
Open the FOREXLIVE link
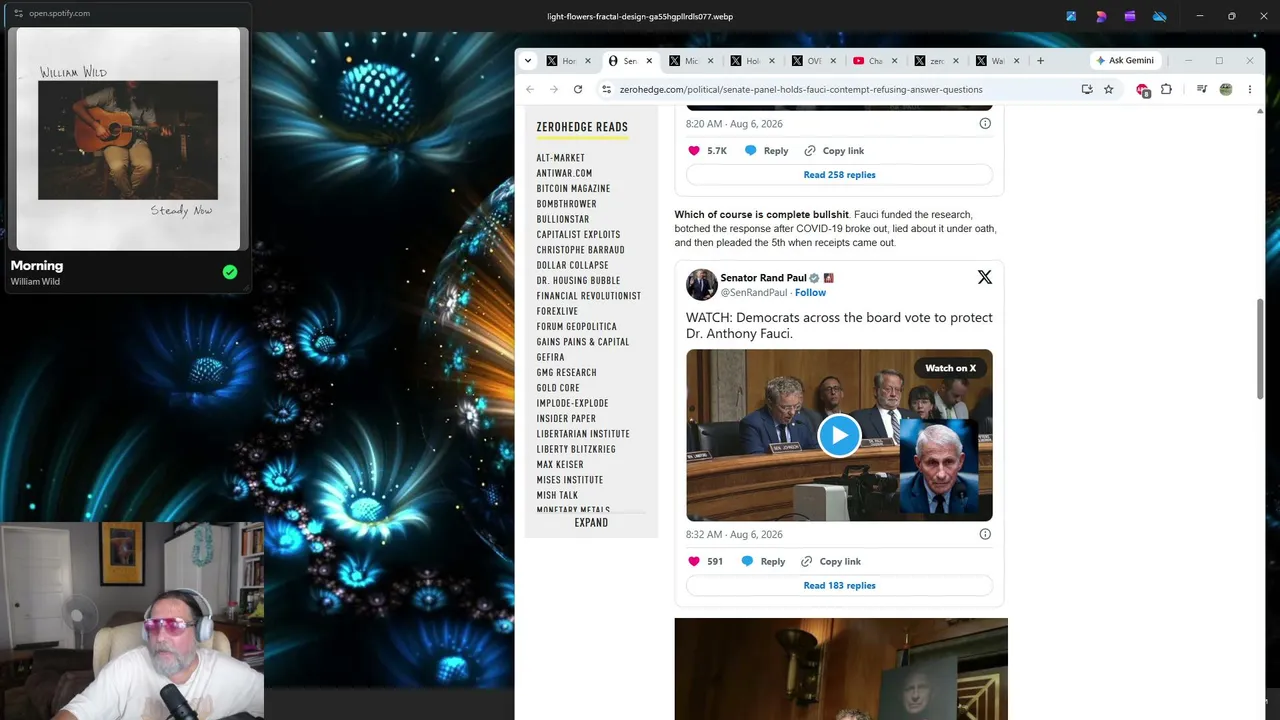pyautogui.click(x=557, y=312)
